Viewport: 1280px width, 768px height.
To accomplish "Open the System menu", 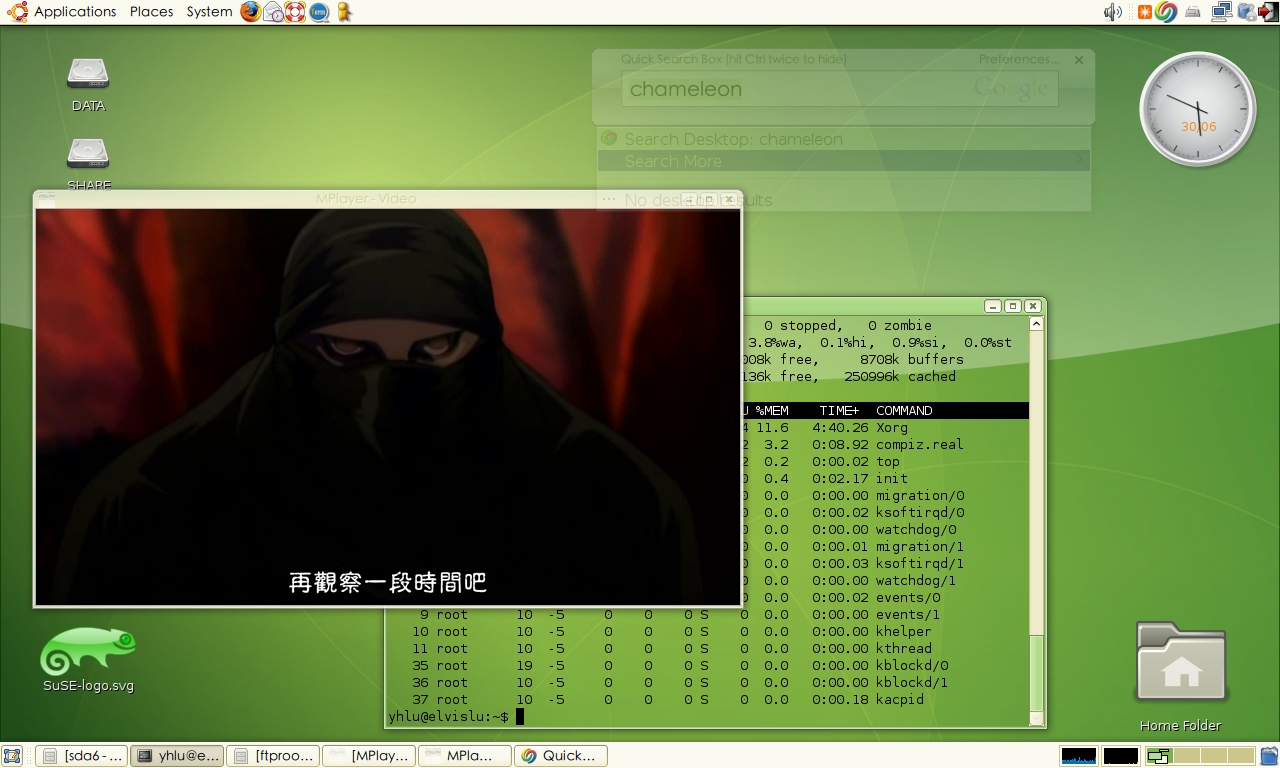I will tap(209, 12).
